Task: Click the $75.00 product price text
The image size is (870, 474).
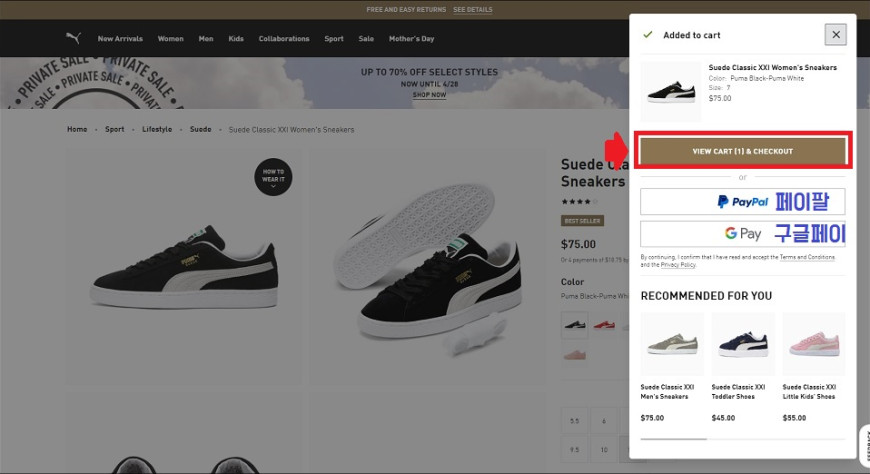Action: pos(578,244)
